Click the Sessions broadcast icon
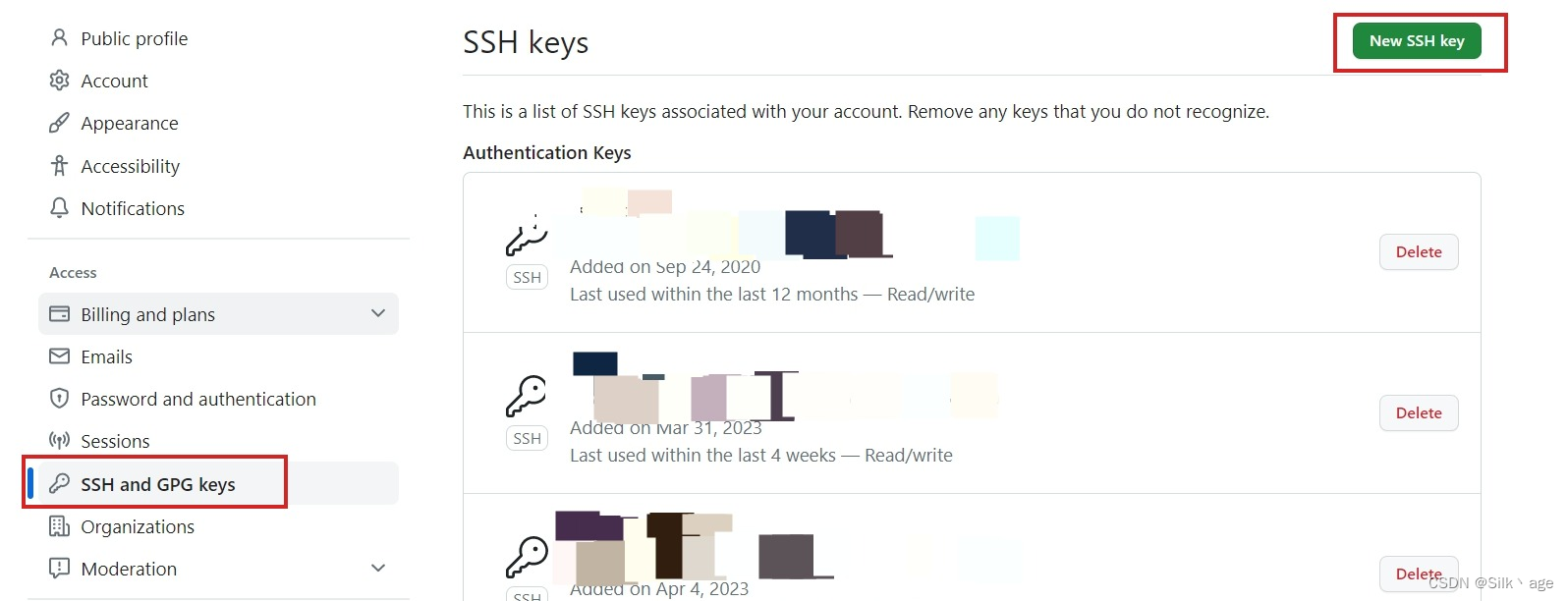The image size is (1568, 601). [59, 440]
